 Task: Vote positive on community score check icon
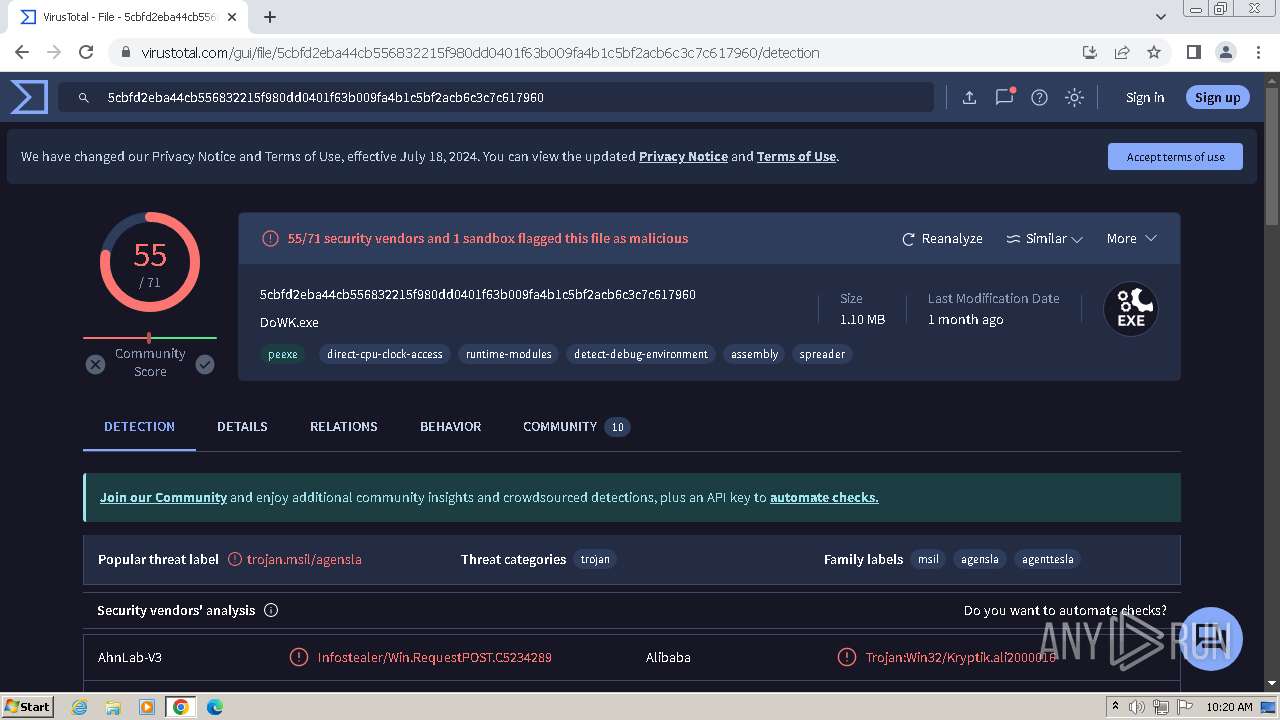[x=205, y=365]
